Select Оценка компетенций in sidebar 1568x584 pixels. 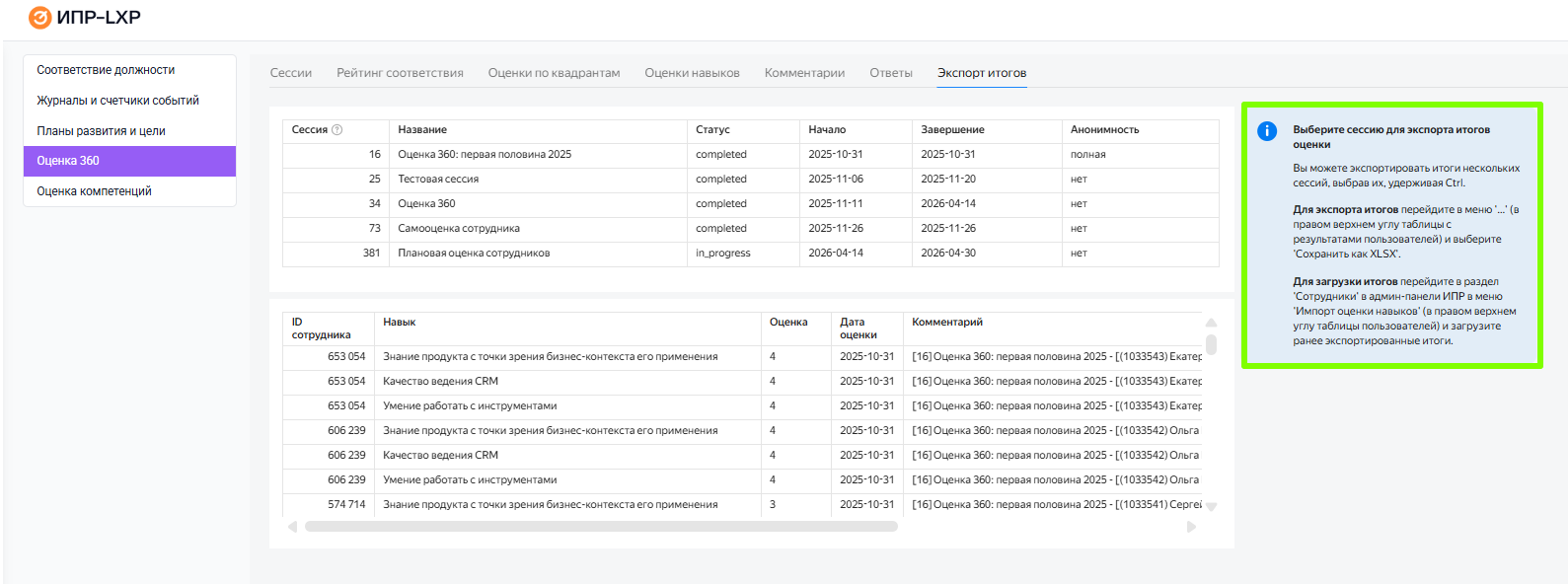[94, 191]
